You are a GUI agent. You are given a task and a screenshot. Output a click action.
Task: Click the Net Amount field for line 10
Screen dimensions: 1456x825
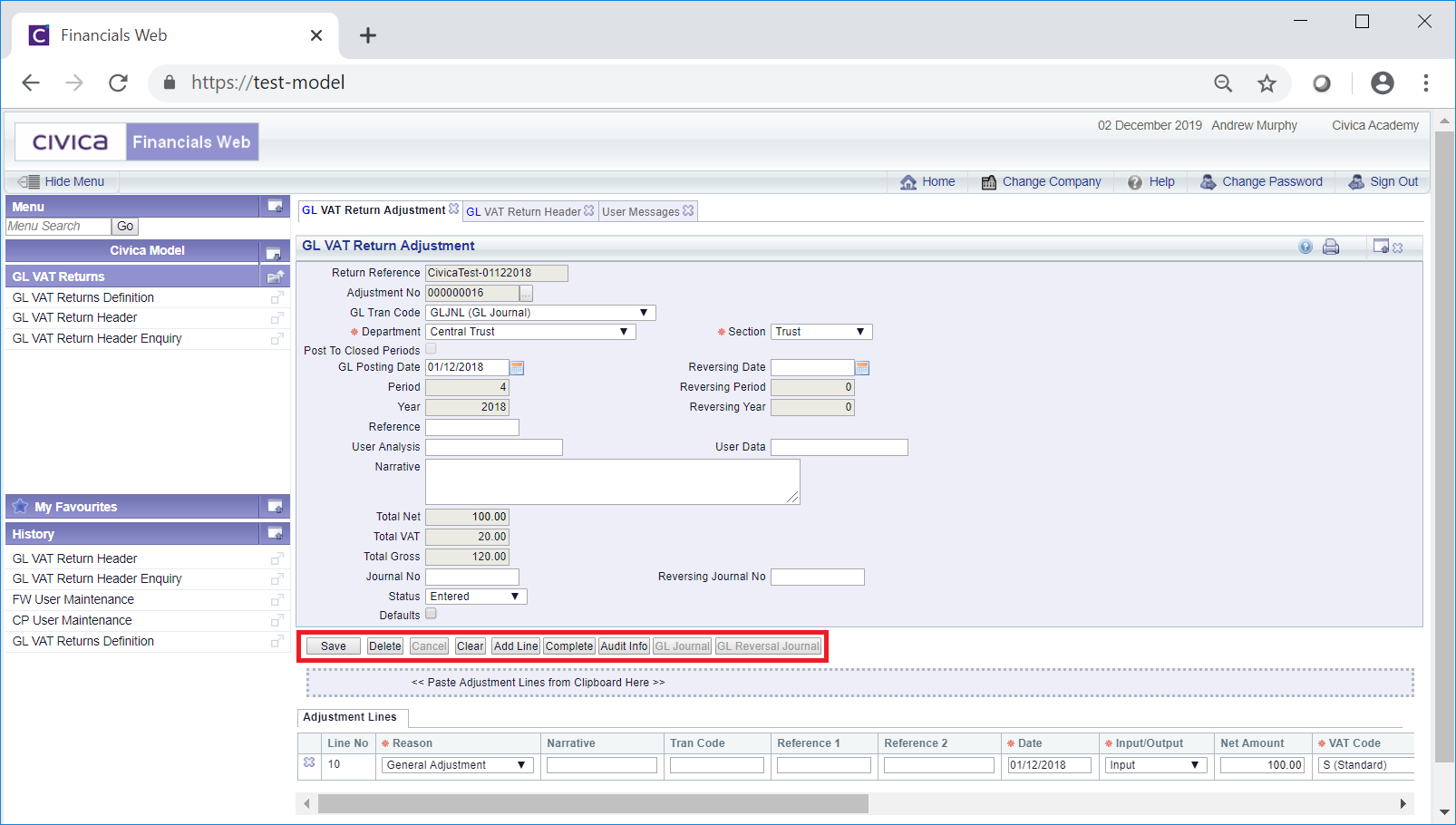(1263, 765)
